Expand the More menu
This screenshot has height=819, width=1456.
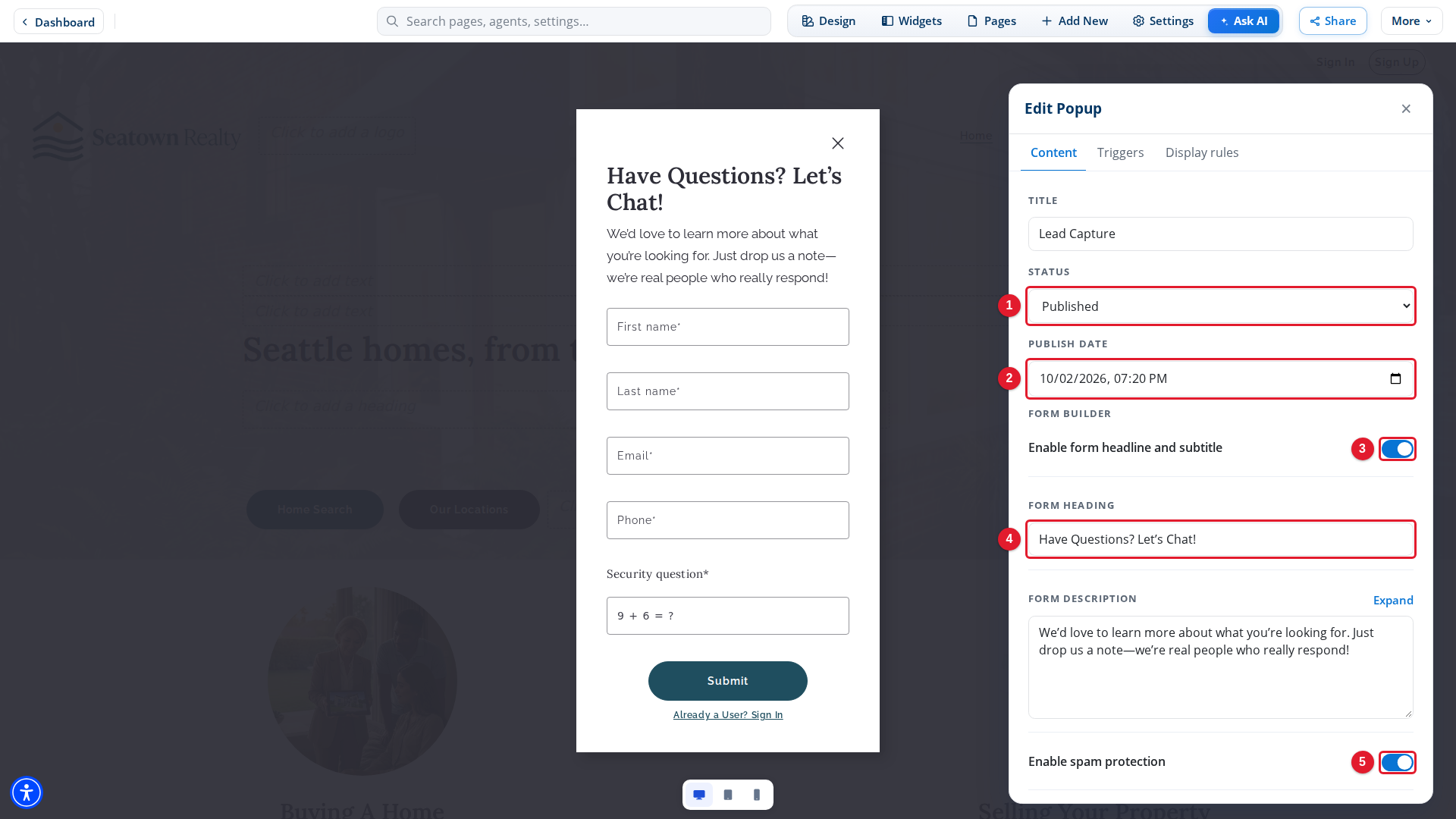pyautogui.click(x=1411, y=21)
